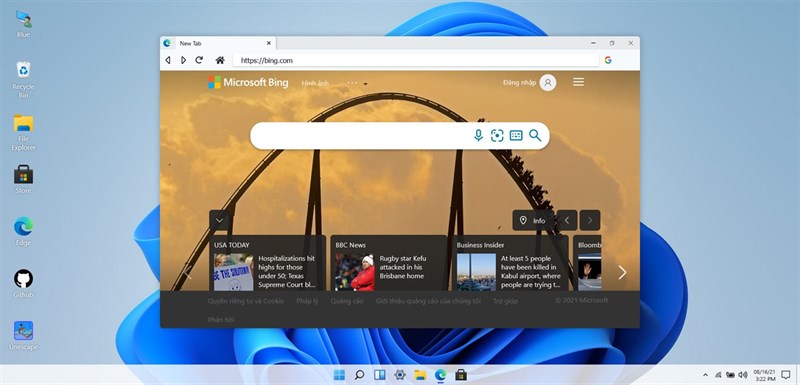Select the Github desktop icon
The height and width of the screenshot is (385, 800).
click(23, 284)
